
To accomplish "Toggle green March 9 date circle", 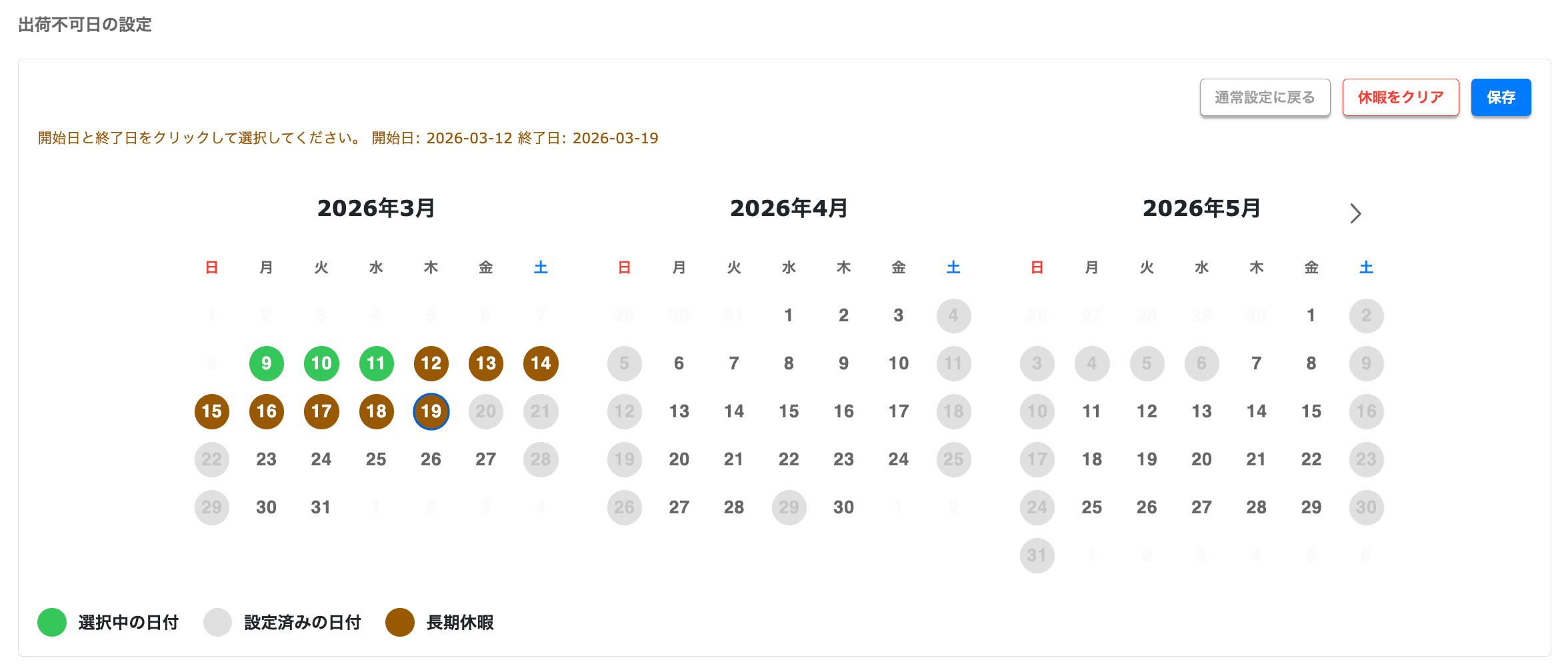I will tap(266, 363).
